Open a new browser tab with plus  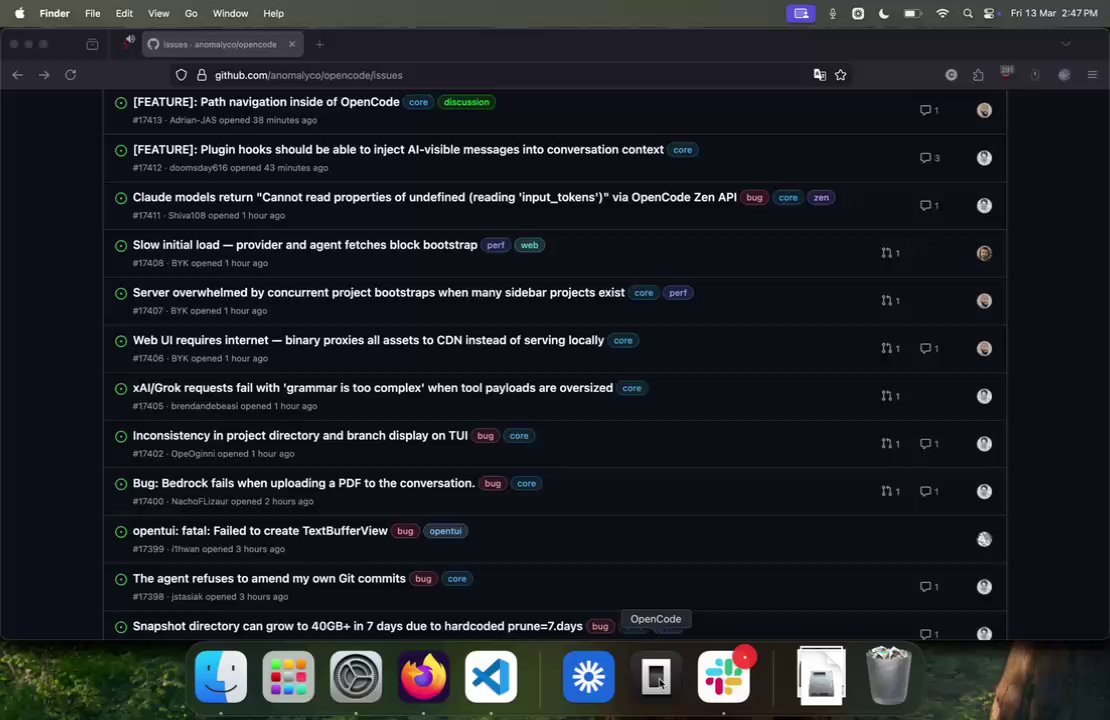point(320,44)
